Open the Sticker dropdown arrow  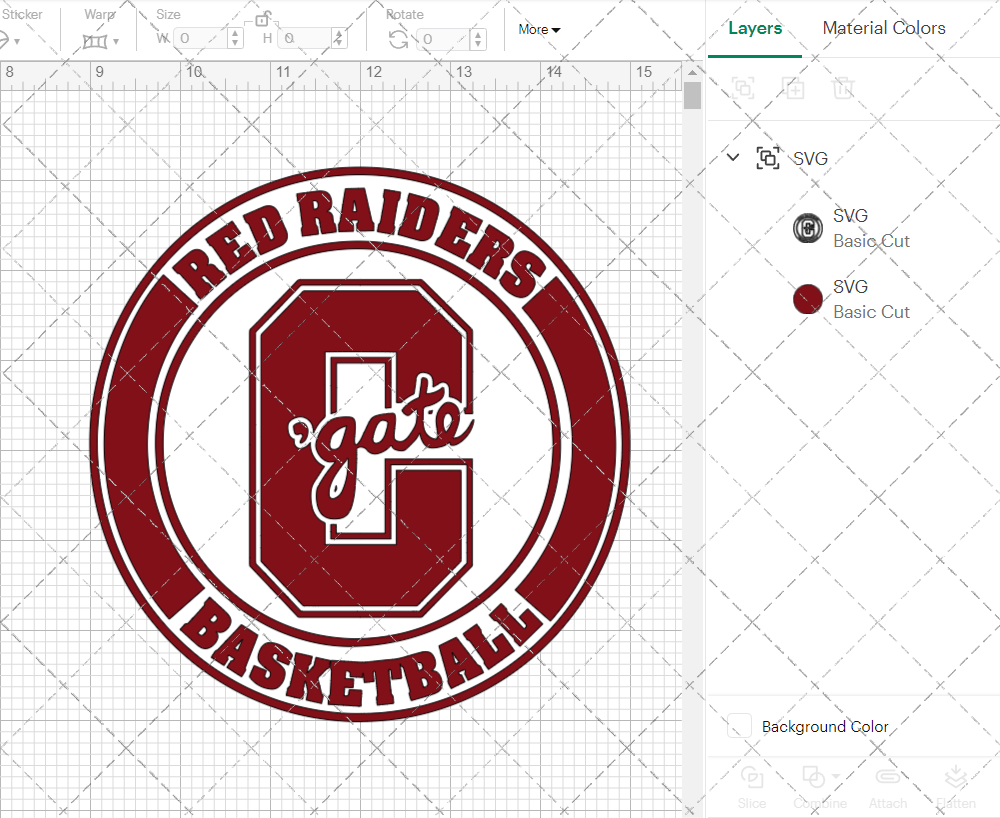17,41
